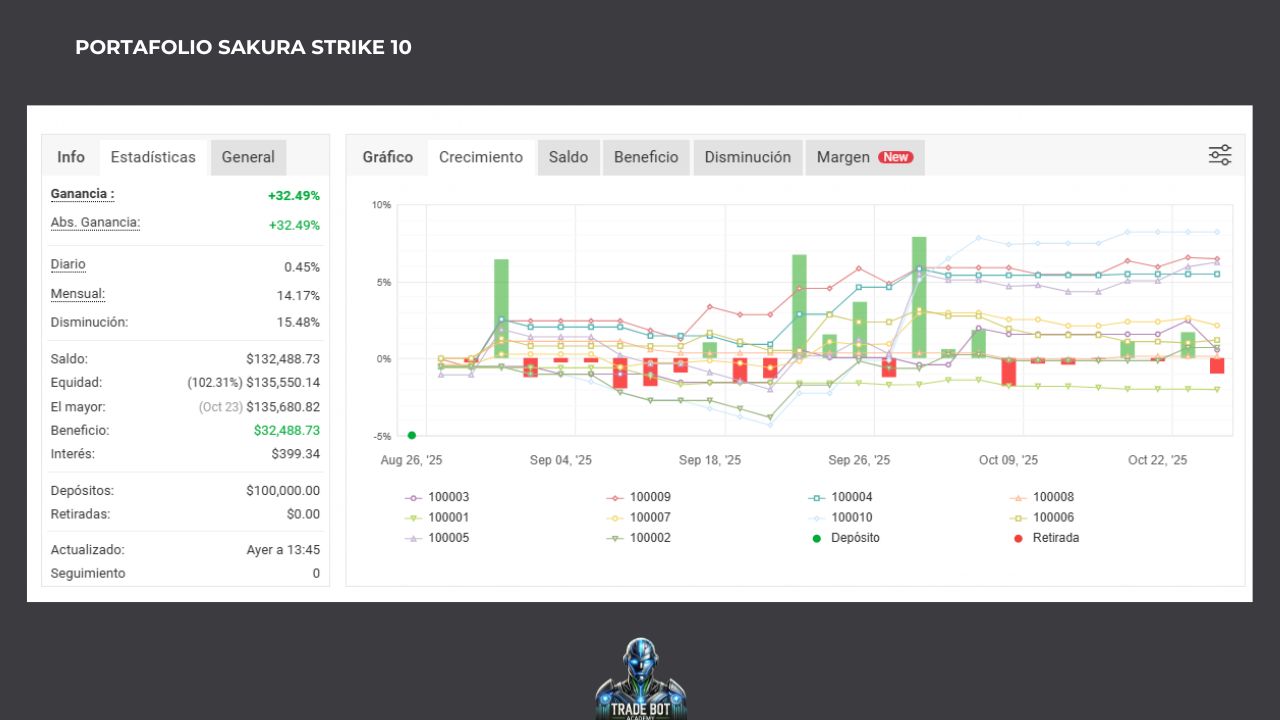Switch to the Estadísticas tab
1280x720 pixels.
tap(153, 157)
